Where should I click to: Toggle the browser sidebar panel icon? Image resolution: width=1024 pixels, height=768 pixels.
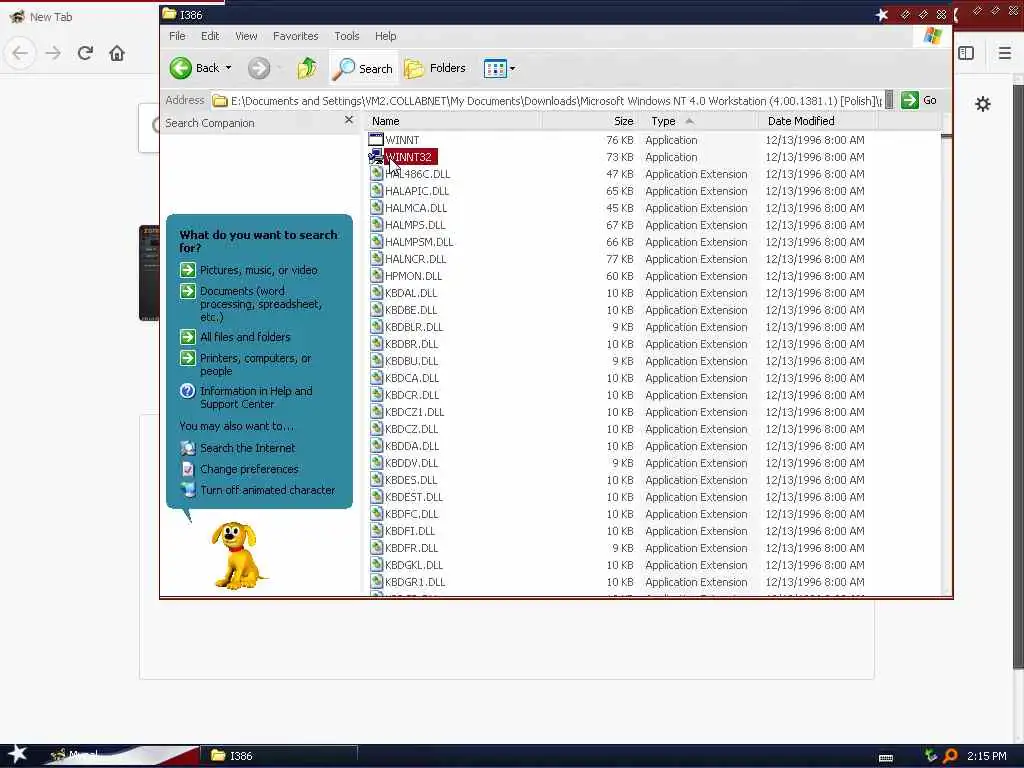pos(966,53)
